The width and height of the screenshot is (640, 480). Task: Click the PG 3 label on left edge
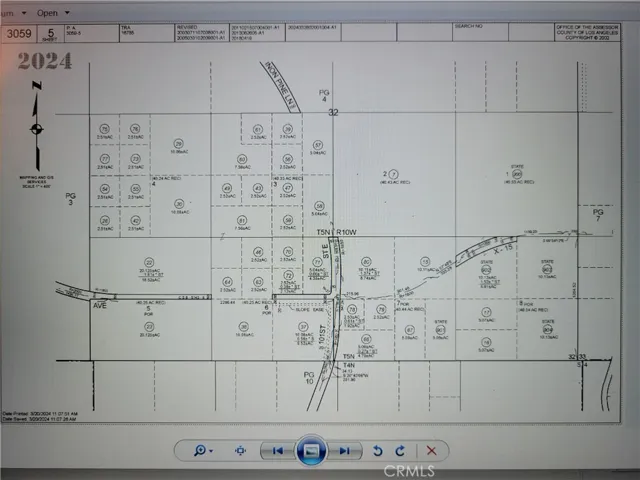[x=71, y=200]
